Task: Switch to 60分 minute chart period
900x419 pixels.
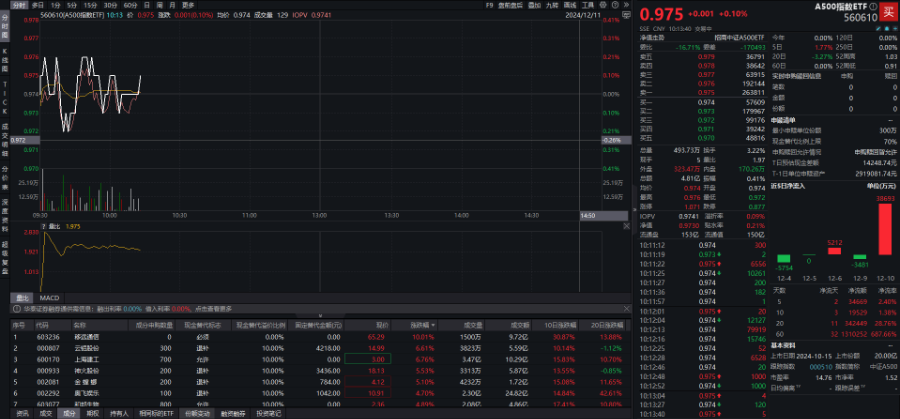Action: coord(129,5)
